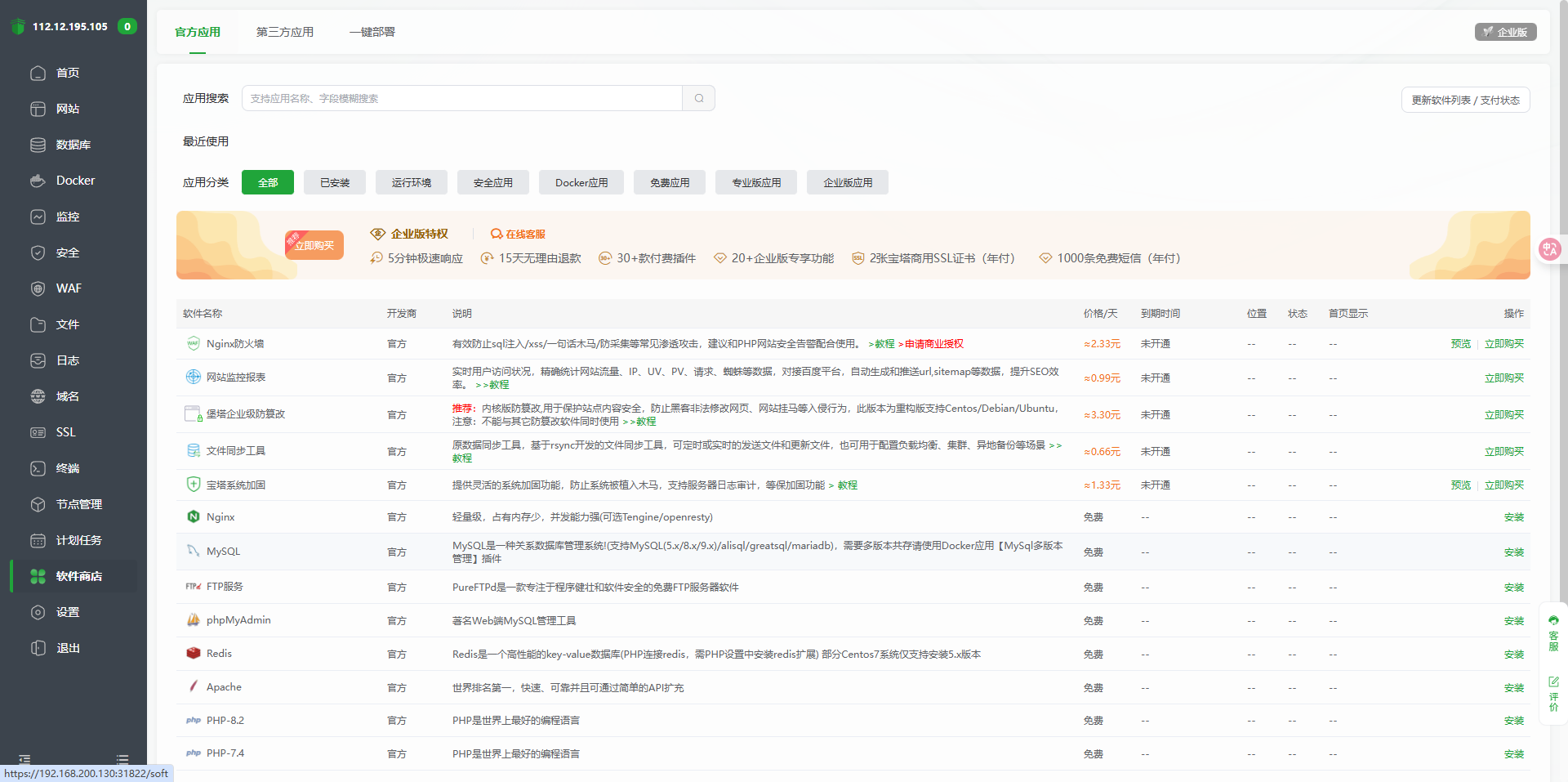Click 预览 for Nginx防火墙

1461,344
